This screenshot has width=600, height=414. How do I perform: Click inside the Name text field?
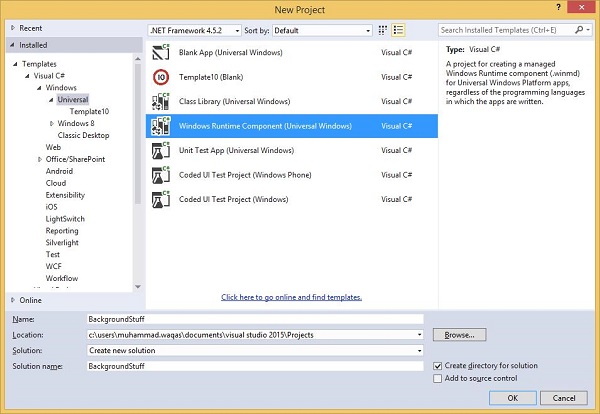point(255,319)
